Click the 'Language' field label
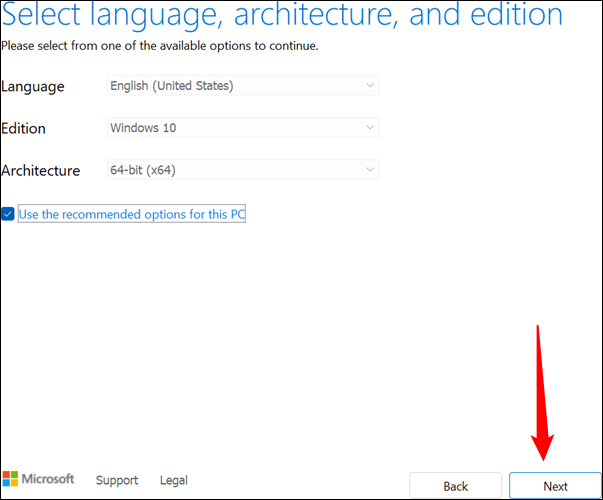This screenshot has width=603, height=500. click(x=33, y=86)
